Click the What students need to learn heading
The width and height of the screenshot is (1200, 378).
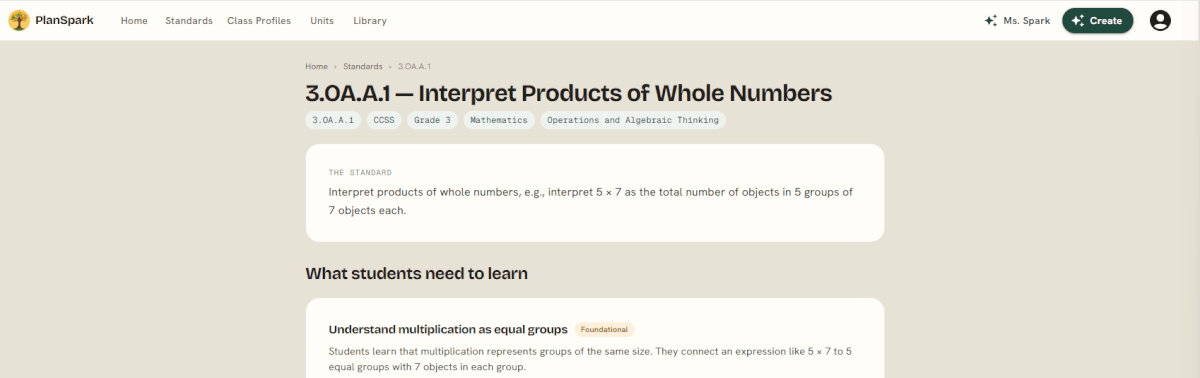[417, 273]
